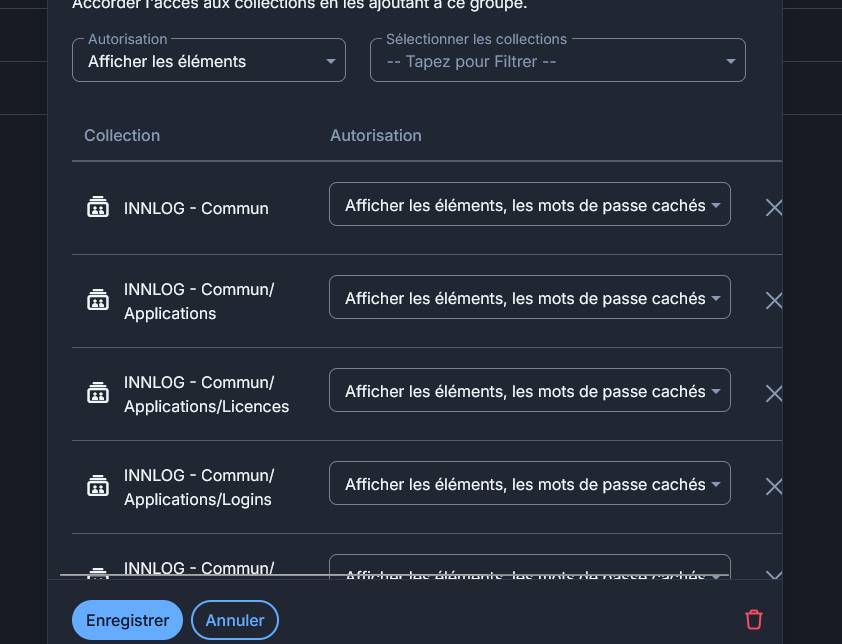This screenshot has width=842, height=644.
Task: Click the Applications/Logins collection icon
Action: pos(98,487)
